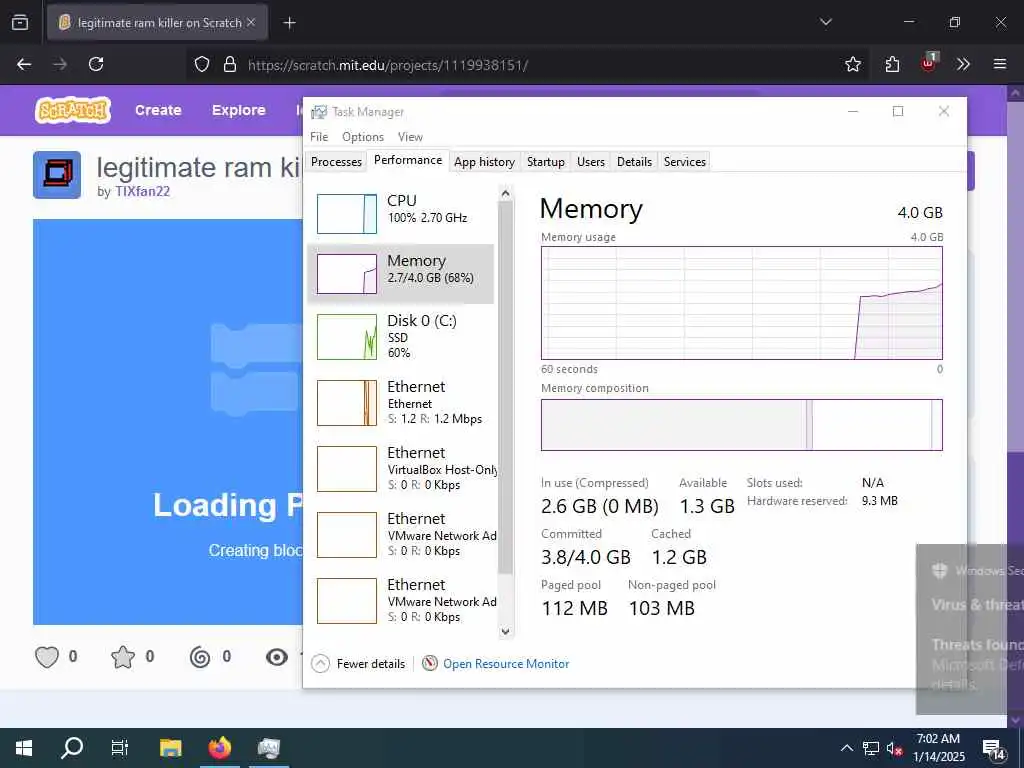Love the project with the heart icon
Image resolution: width=1024 pixels, height=768 pixels.
[x=47, y=656]
